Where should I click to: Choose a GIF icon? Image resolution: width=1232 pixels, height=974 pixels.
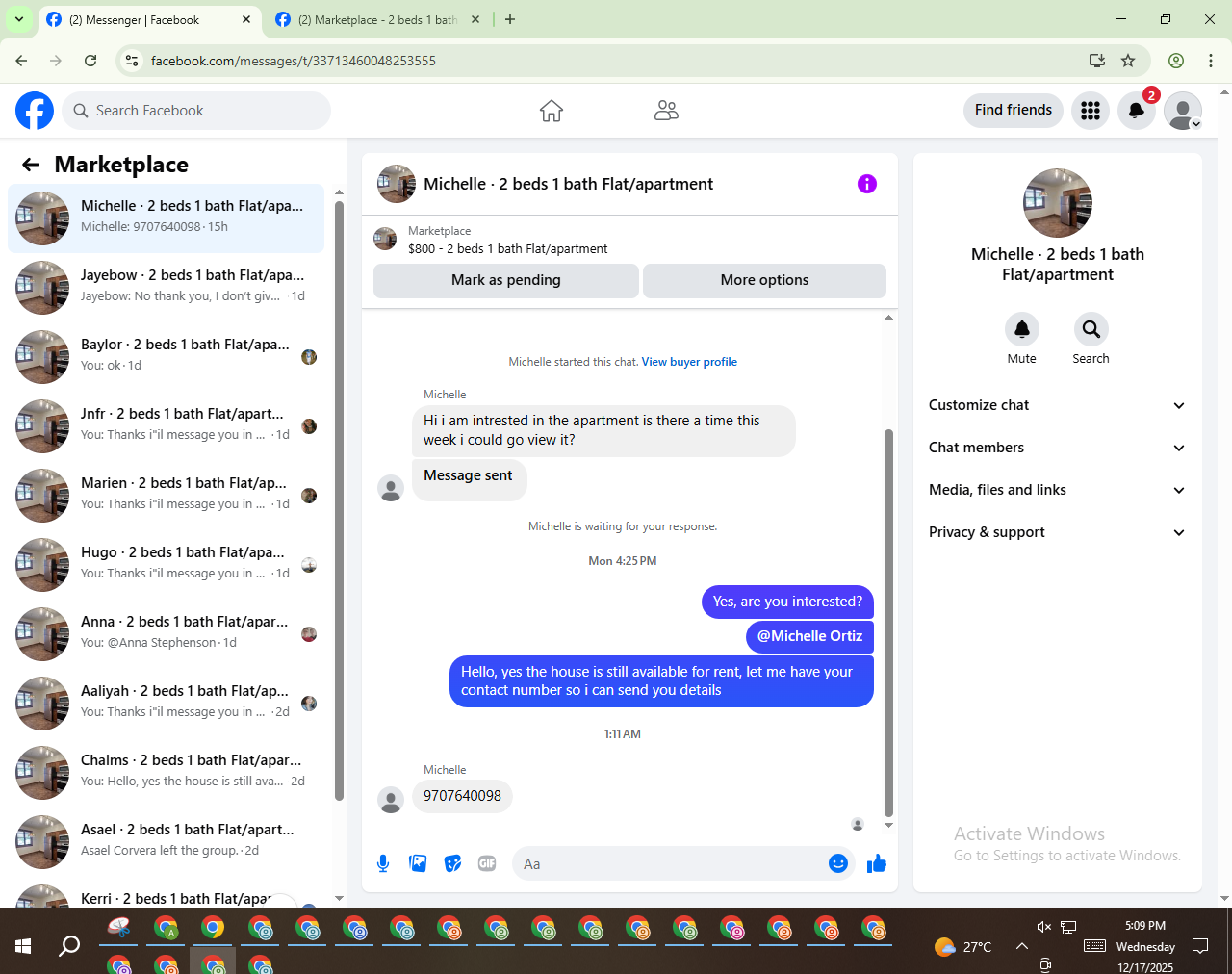pos(487,863)
